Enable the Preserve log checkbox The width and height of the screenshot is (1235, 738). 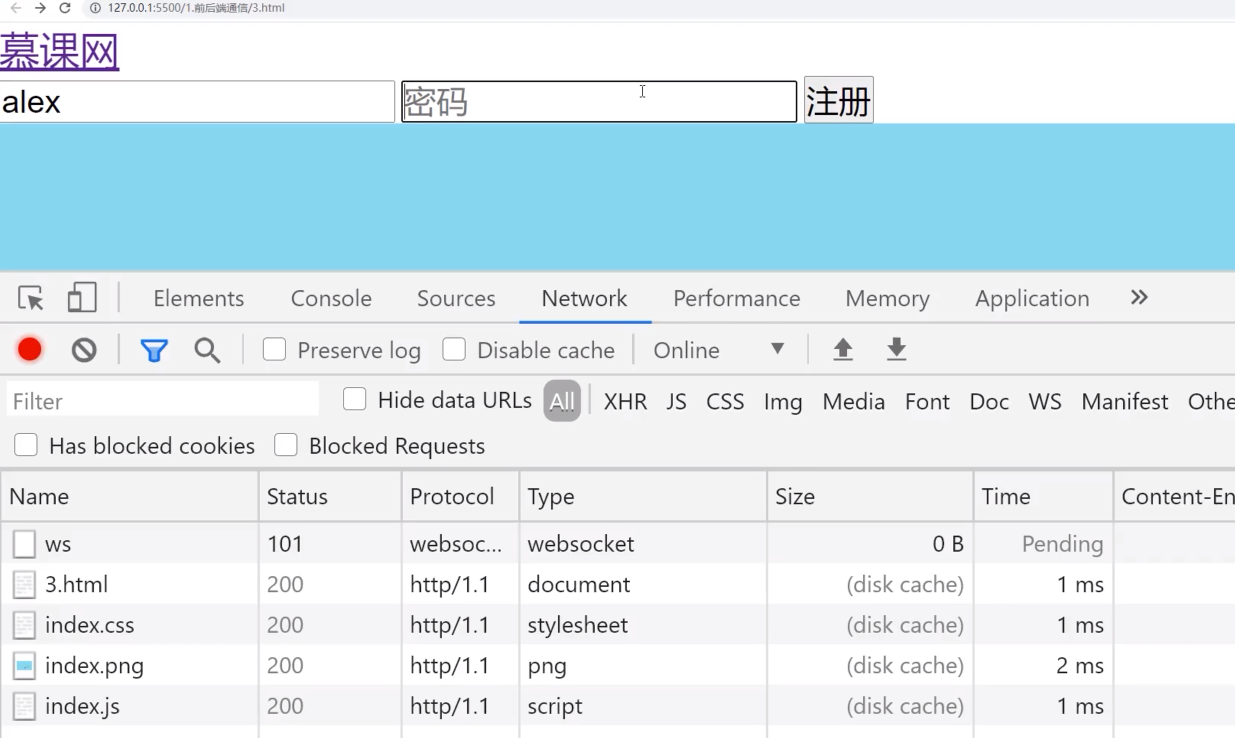[x=274, y=349]
